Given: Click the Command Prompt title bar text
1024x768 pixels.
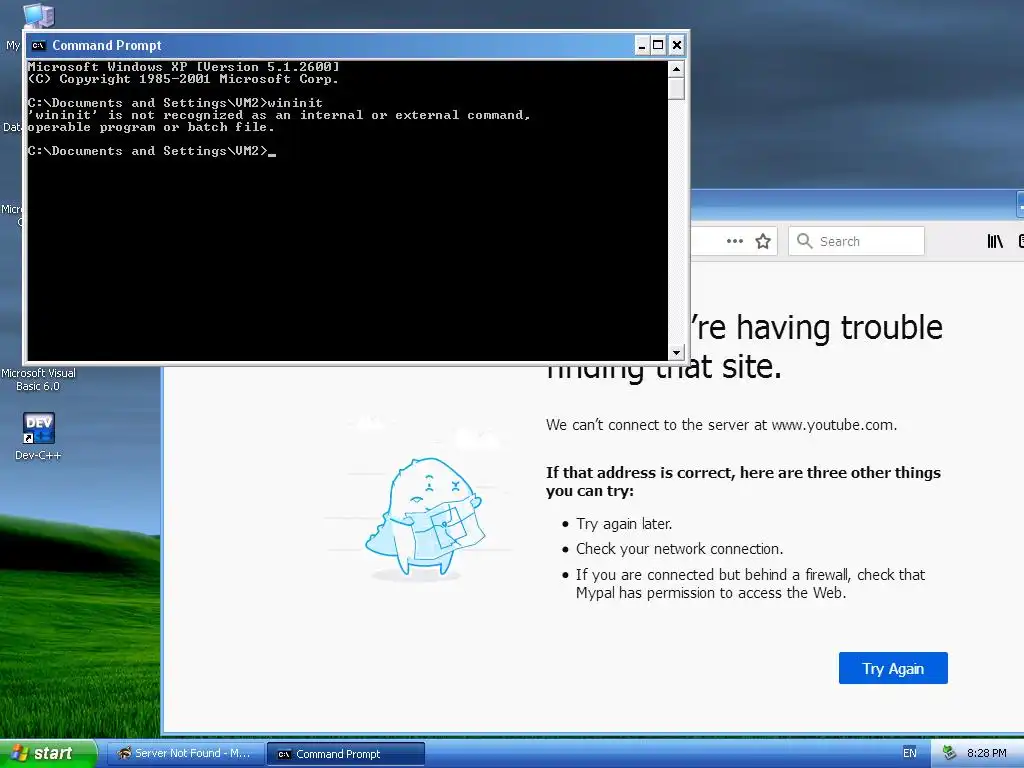Looking at the screenshot, I should [106, 45].
